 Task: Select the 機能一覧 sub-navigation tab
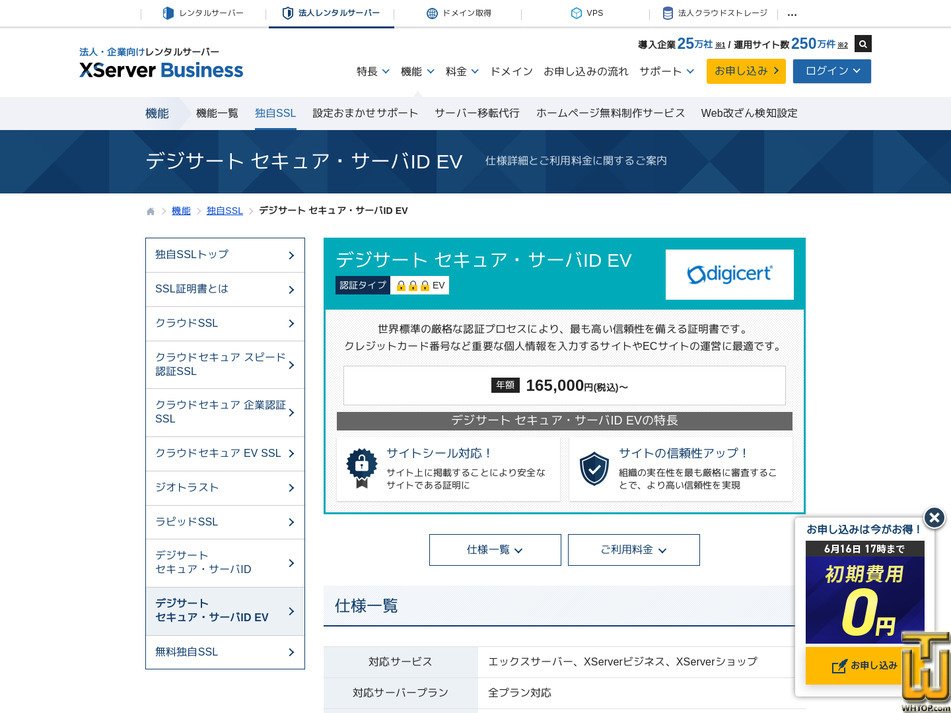[x=217, y=113]
